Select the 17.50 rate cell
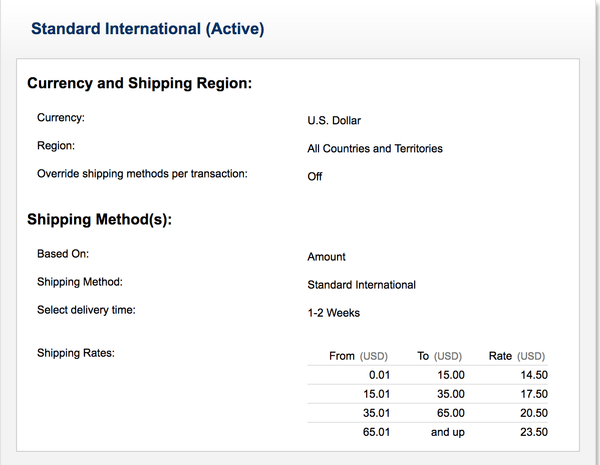This screenshot has height=465, width=600. coord(534,394)
